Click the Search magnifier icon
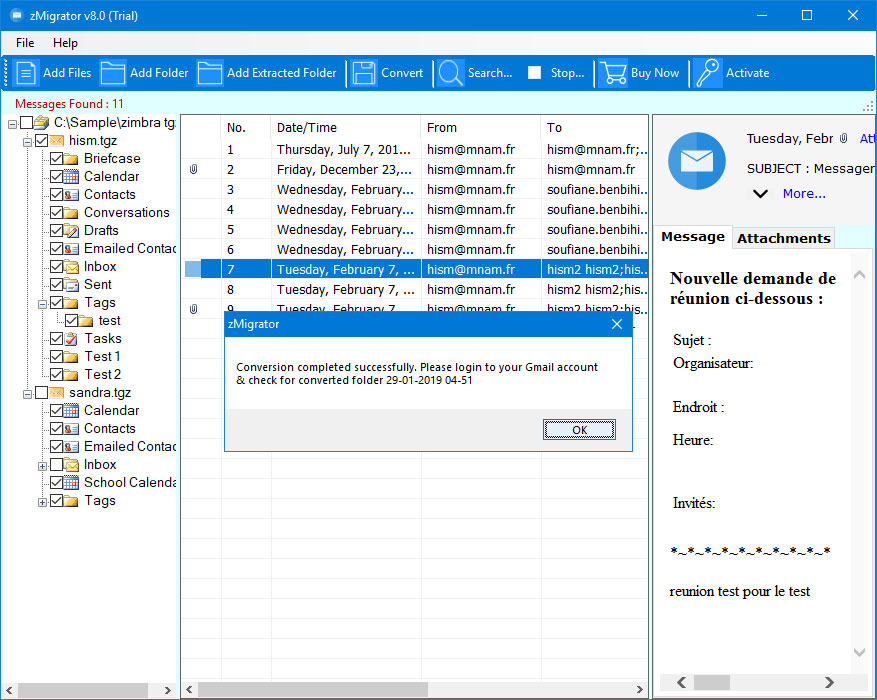Viewport: 877px width, 700px height. 450,73
